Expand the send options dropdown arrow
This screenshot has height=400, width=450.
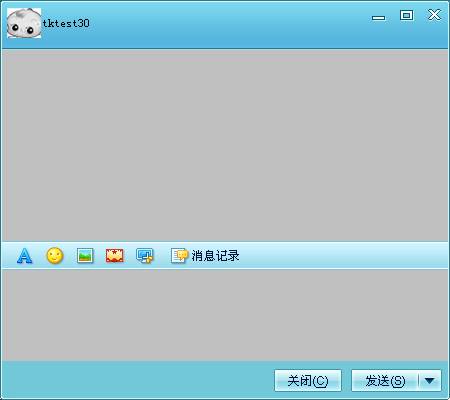430,380
